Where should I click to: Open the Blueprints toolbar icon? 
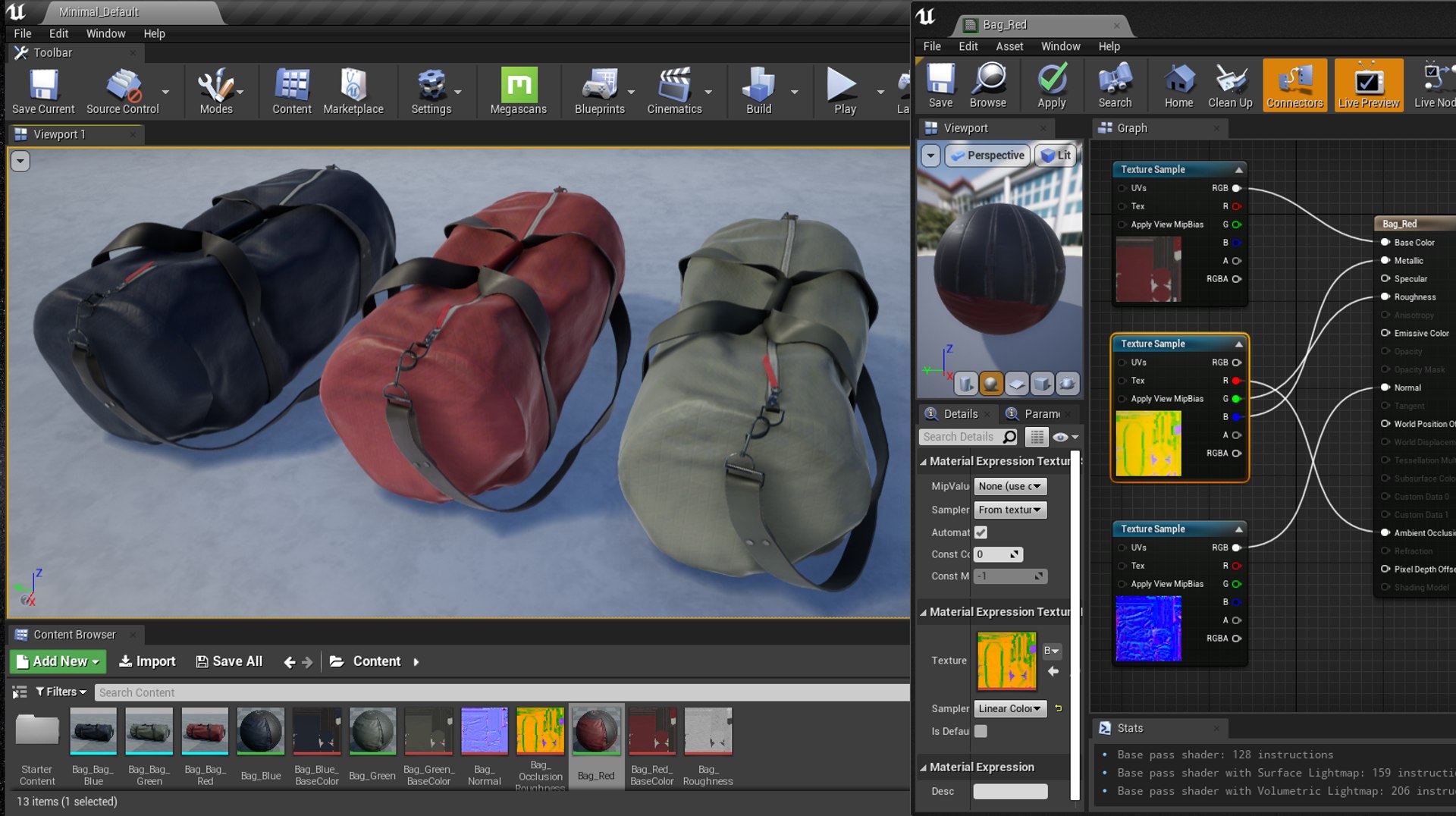[600, 91]
